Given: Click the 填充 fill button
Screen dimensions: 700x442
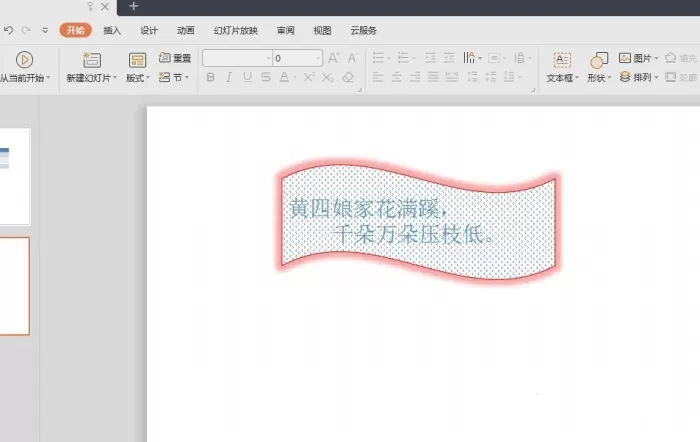Looking at the screenshot, I should coord(680,58).
